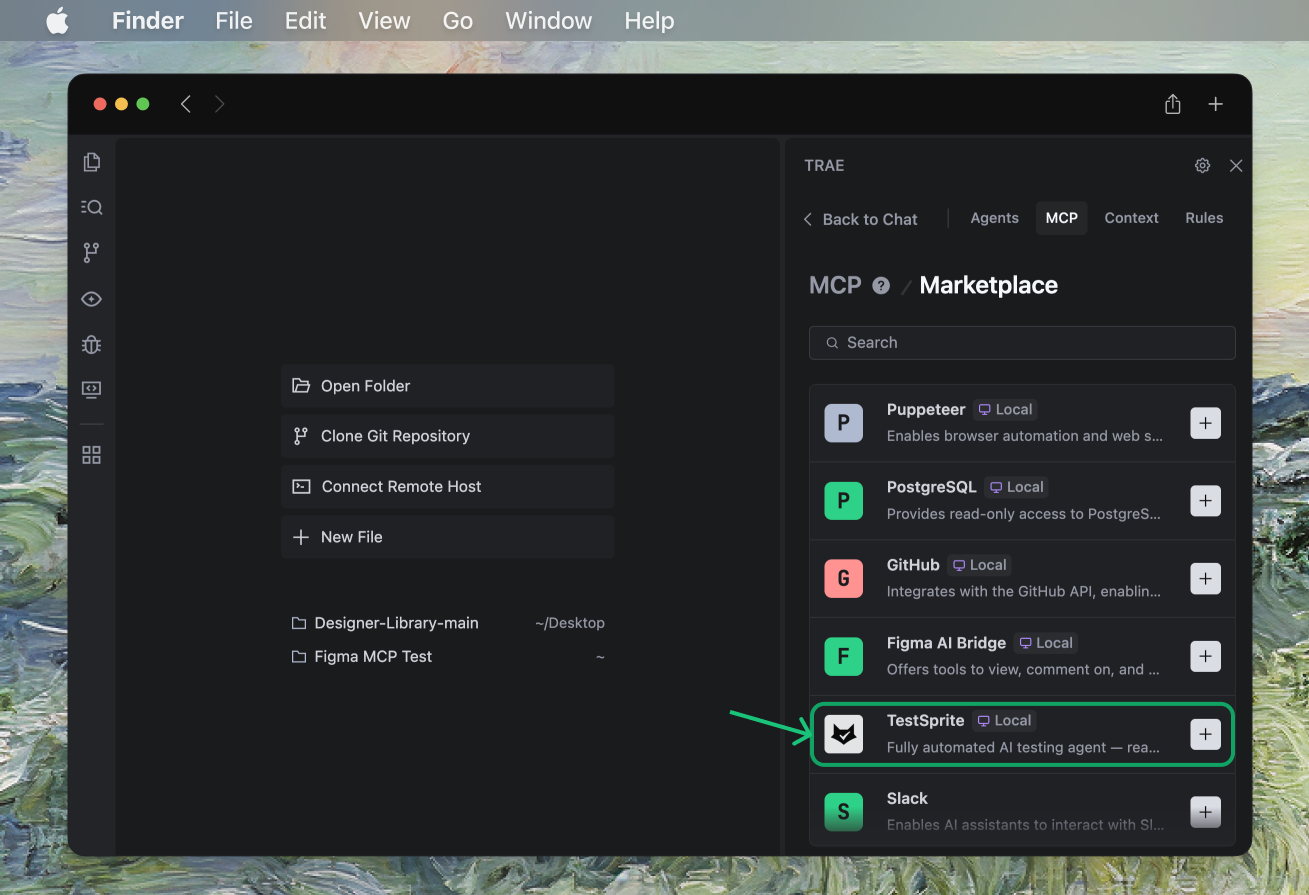Navigate back with the left chevron

[x=185, y=104]
